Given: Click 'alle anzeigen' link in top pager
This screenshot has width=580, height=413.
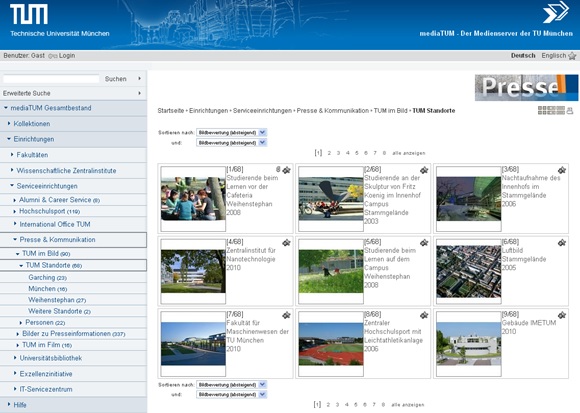Looking at the screenshot, I should pyautogui.click(x=409, y=153).
